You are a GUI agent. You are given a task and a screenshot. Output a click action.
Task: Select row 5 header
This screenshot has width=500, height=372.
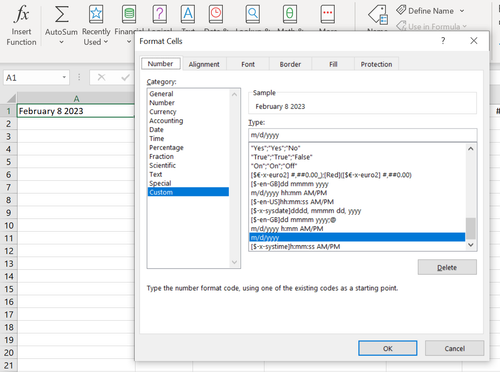(x=9, y=162)
